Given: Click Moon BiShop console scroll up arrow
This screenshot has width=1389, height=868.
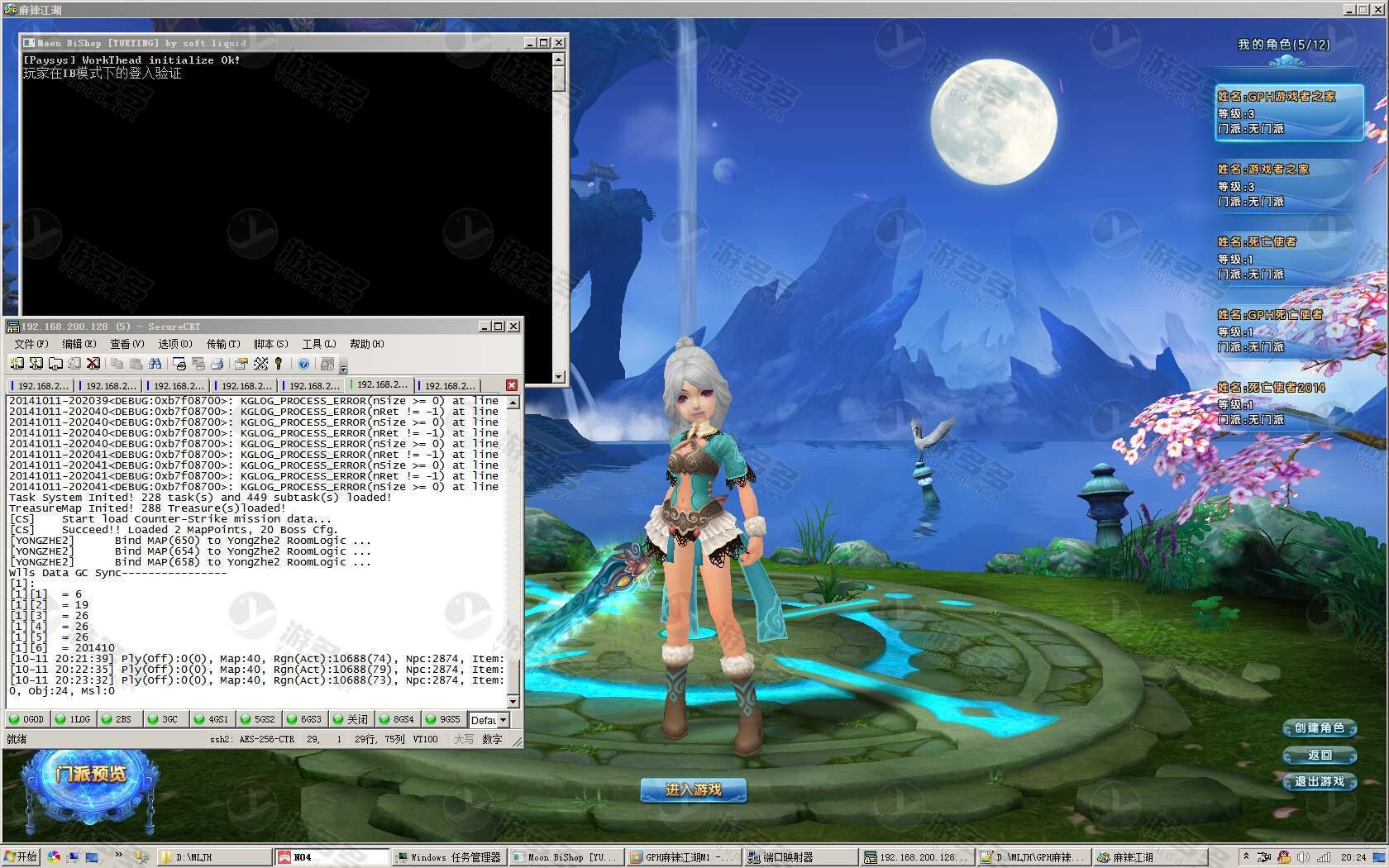Looking at the screenshot, I should click(559, 60).
